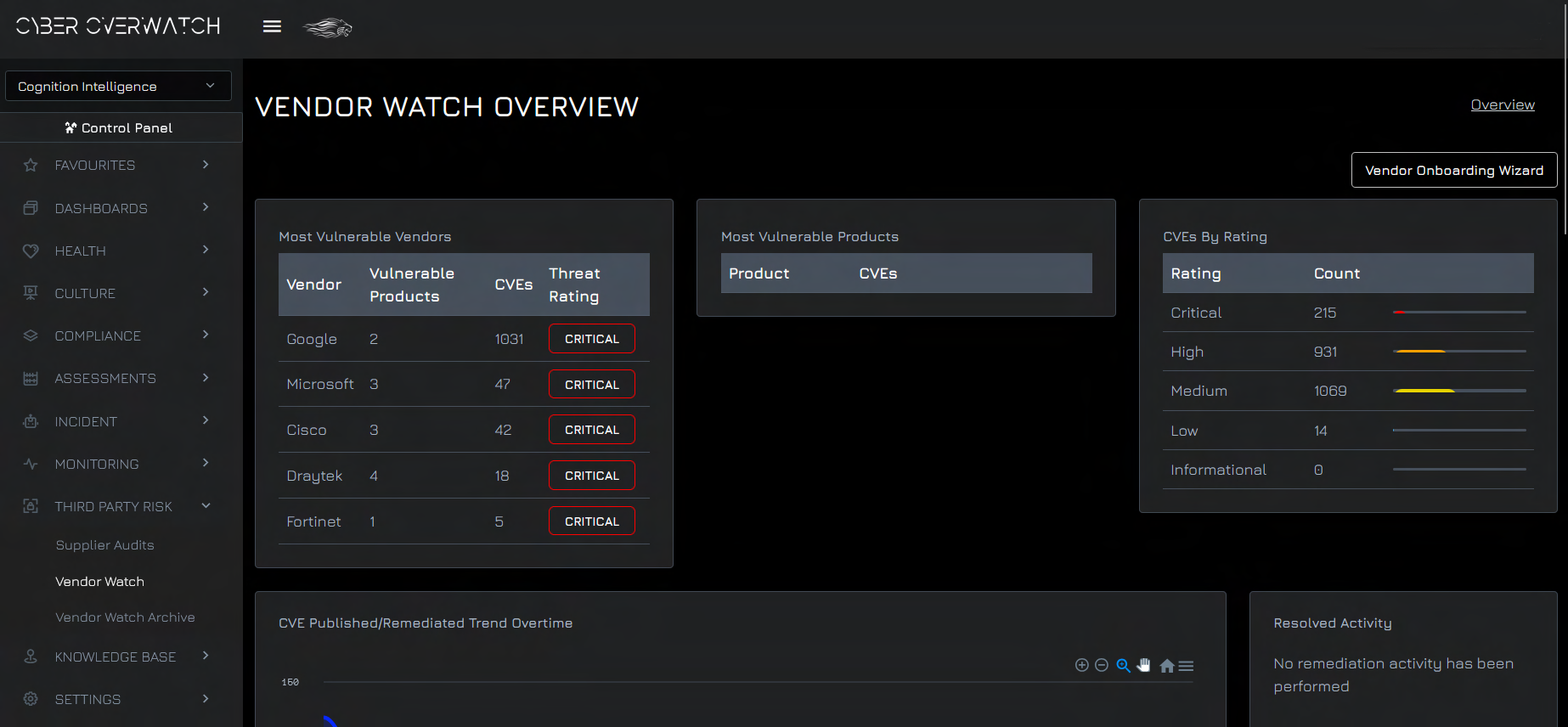Expand the Settings menu chevron
The image size is (1568, 727).
coord(206,699)
